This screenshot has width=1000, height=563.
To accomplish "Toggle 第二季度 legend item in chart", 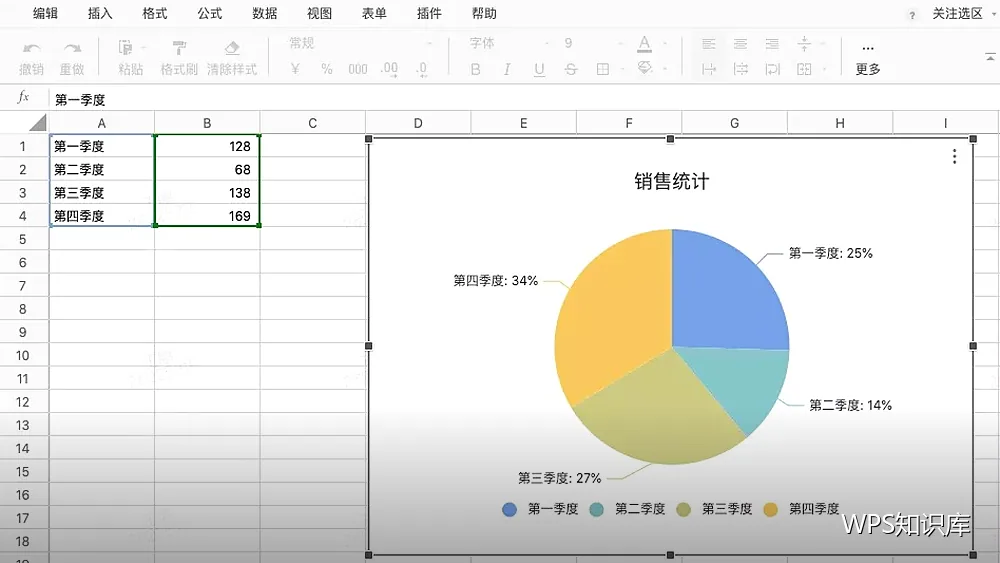I will (x=628, y=509).
